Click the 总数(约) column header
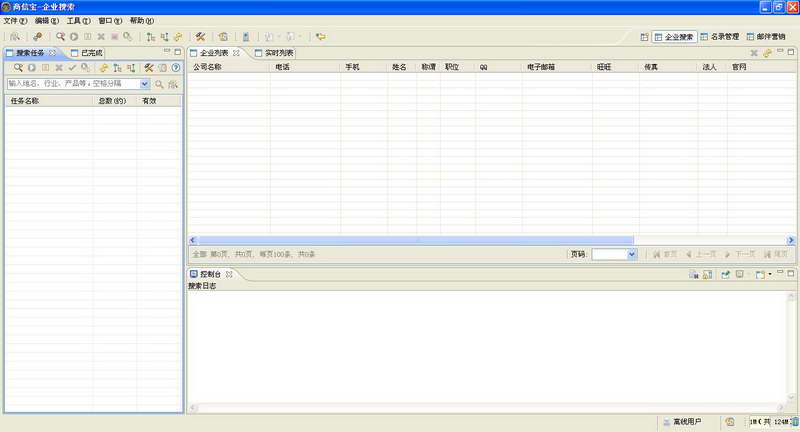Viewport: 800px width, 432px height. (115, 101)
